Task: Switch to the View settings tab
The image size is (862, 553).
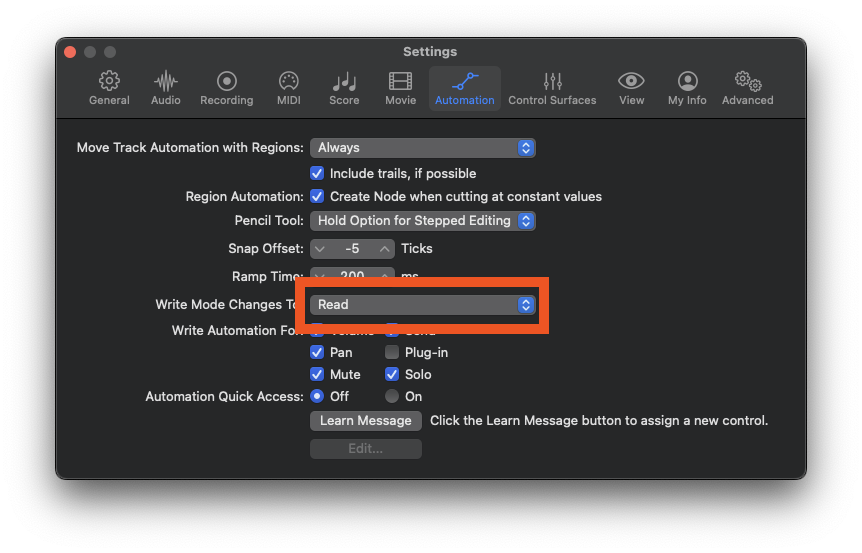Action: tap(631, 88)
